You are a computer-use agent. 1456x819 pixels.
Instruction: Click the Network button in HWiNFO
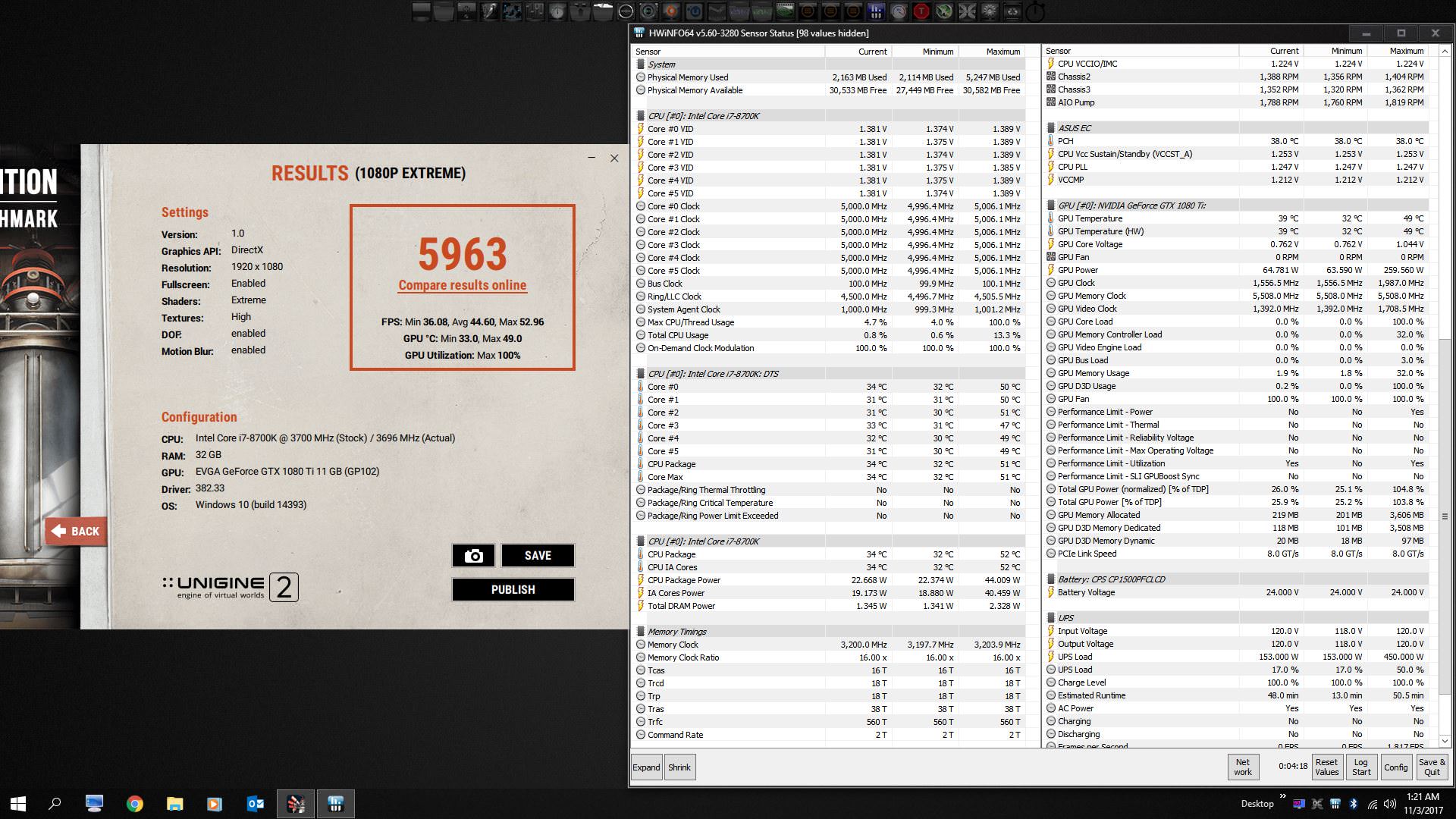pyautogui.click(x=1243, y=767)
